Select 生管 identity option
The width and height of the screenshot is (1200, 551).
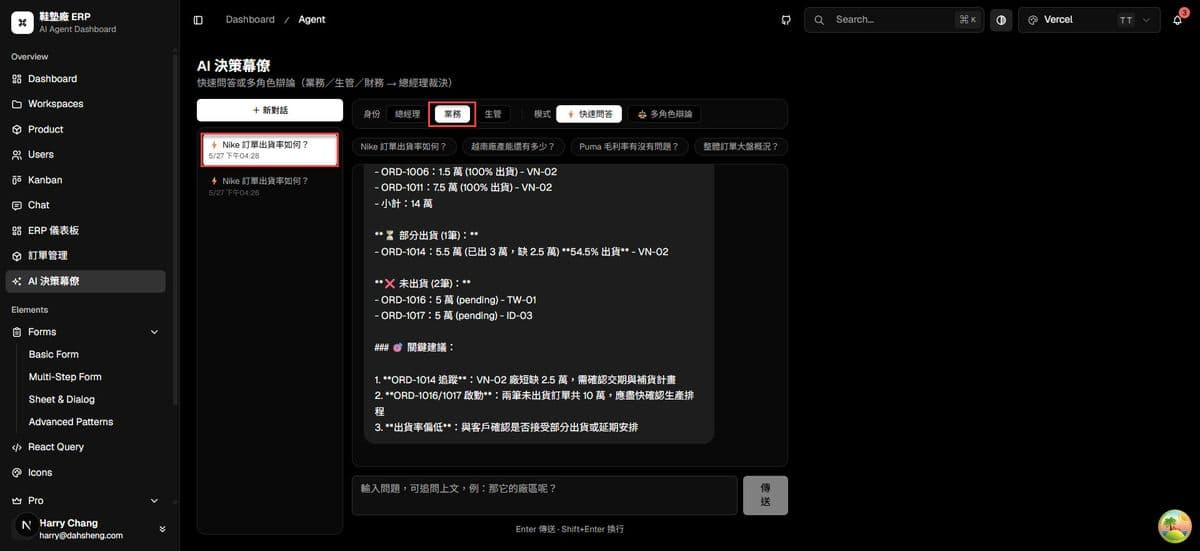tap(493, 114)
